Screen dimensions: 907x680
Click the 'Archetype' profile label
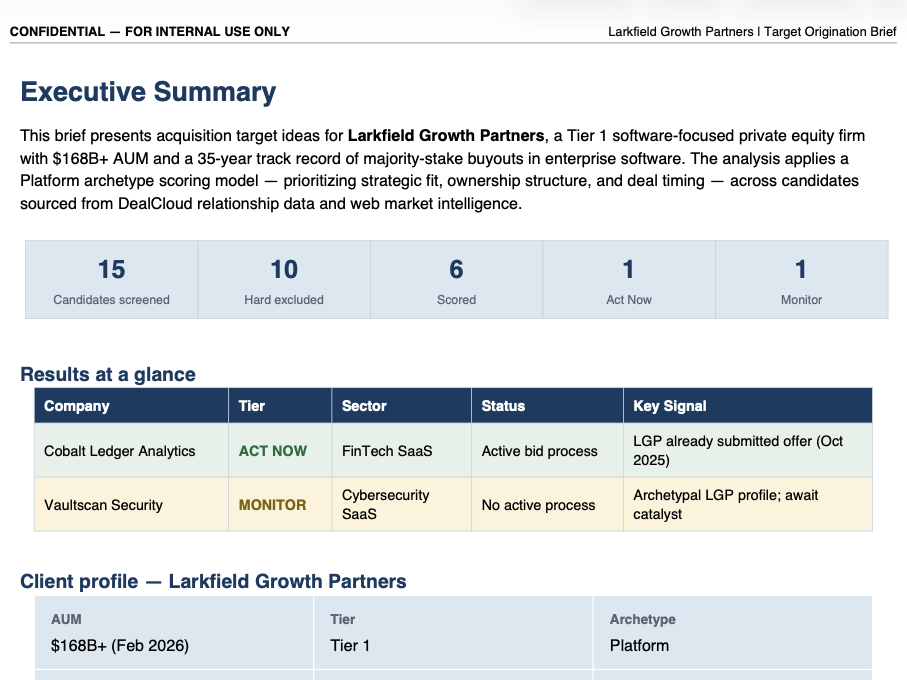pyautogui.click(x=643, y=619)
